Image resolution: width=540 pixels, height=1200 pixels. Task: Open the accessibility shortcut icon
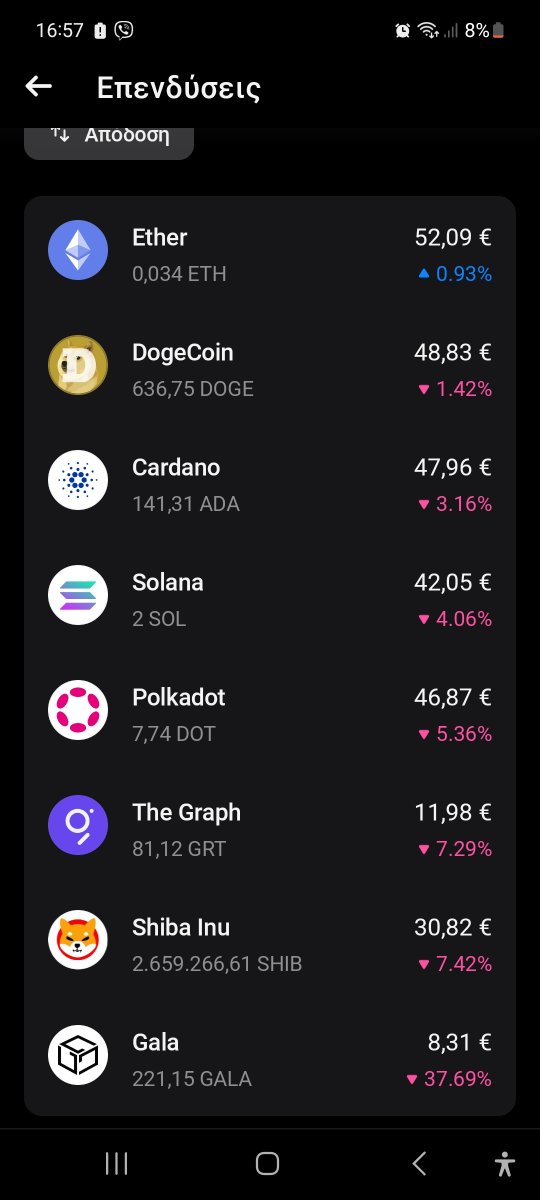(505, 1163)
